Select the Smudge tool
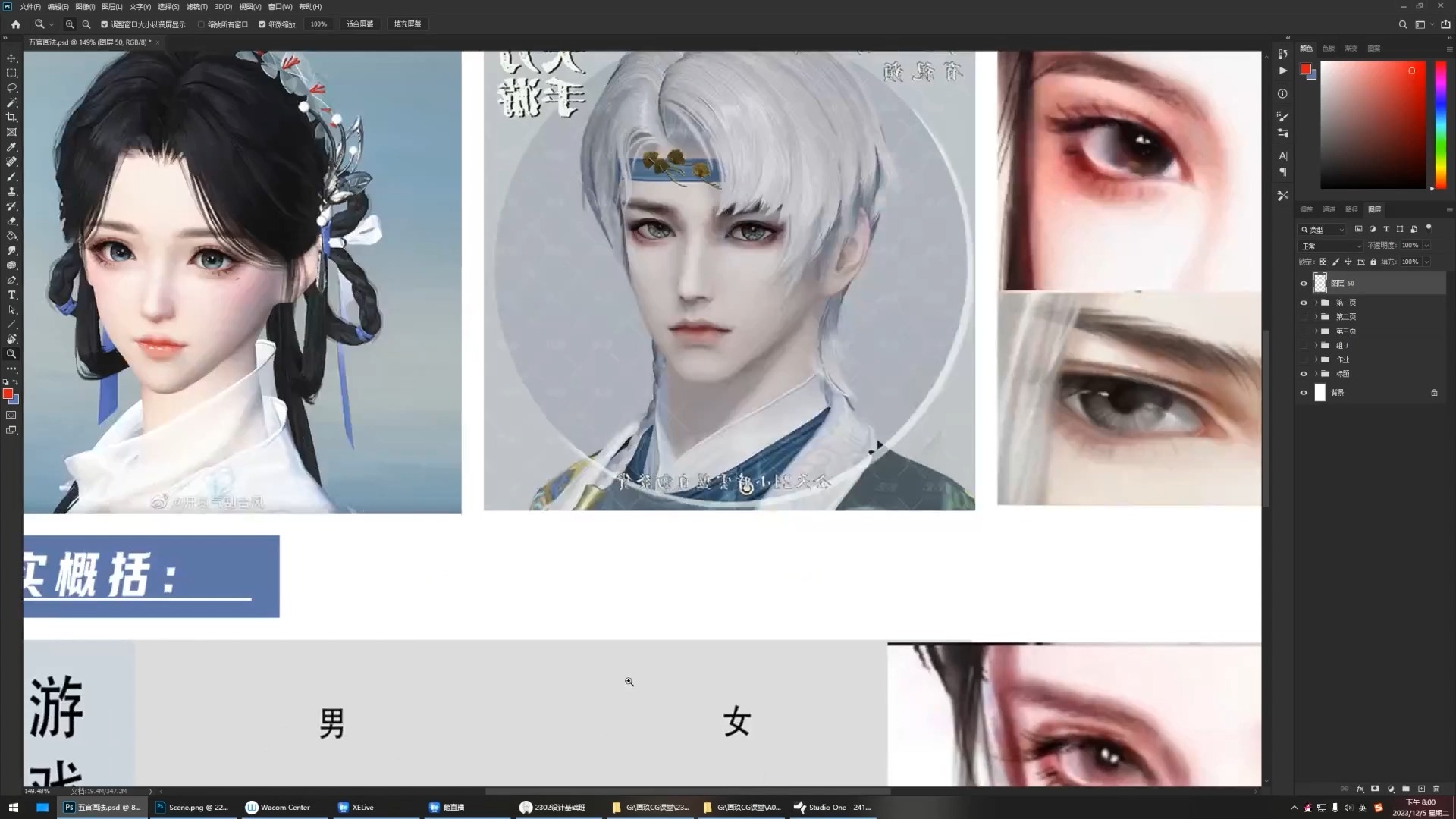 11,250
